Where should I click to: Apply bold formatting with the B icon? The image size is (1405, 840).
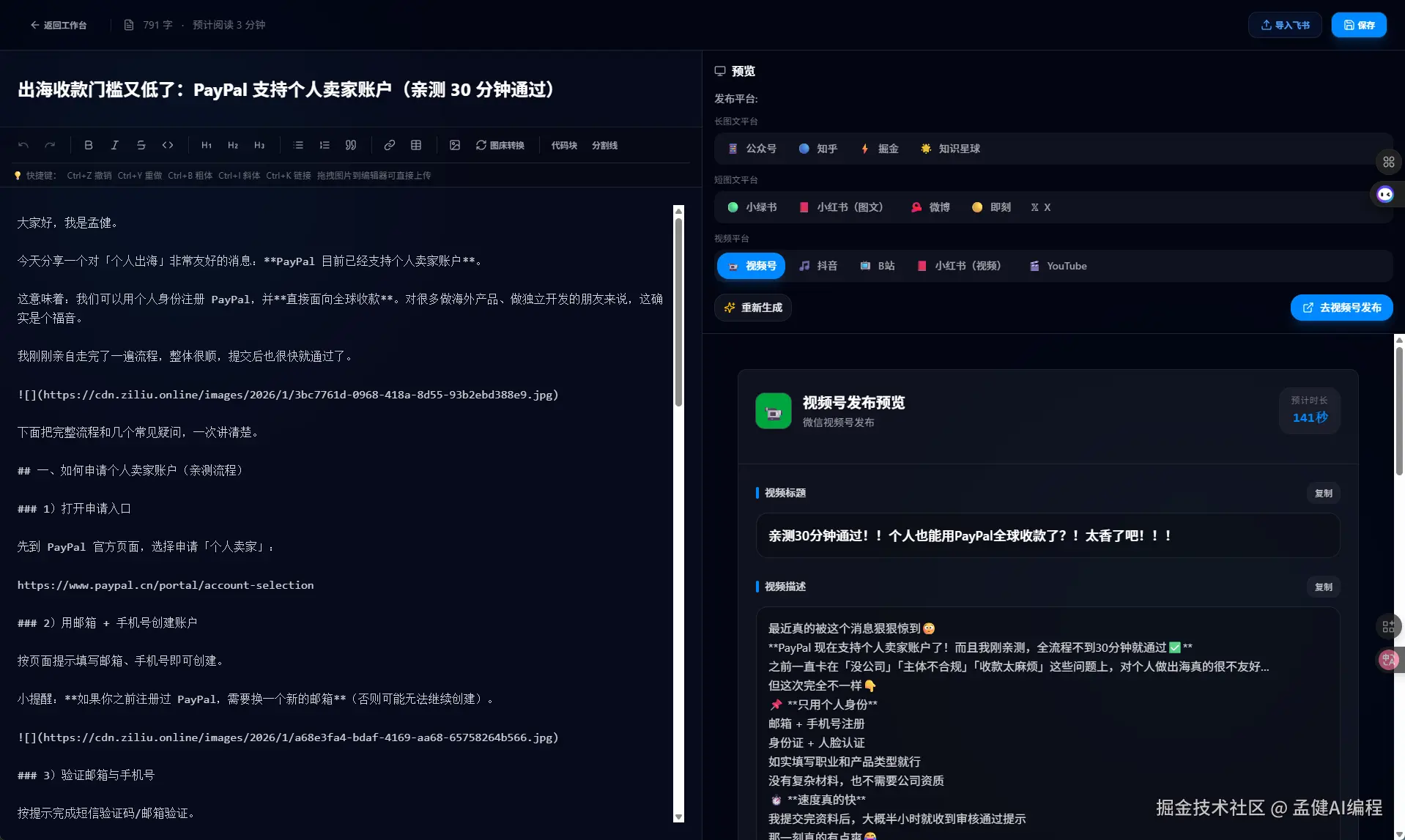pos(89,145)
